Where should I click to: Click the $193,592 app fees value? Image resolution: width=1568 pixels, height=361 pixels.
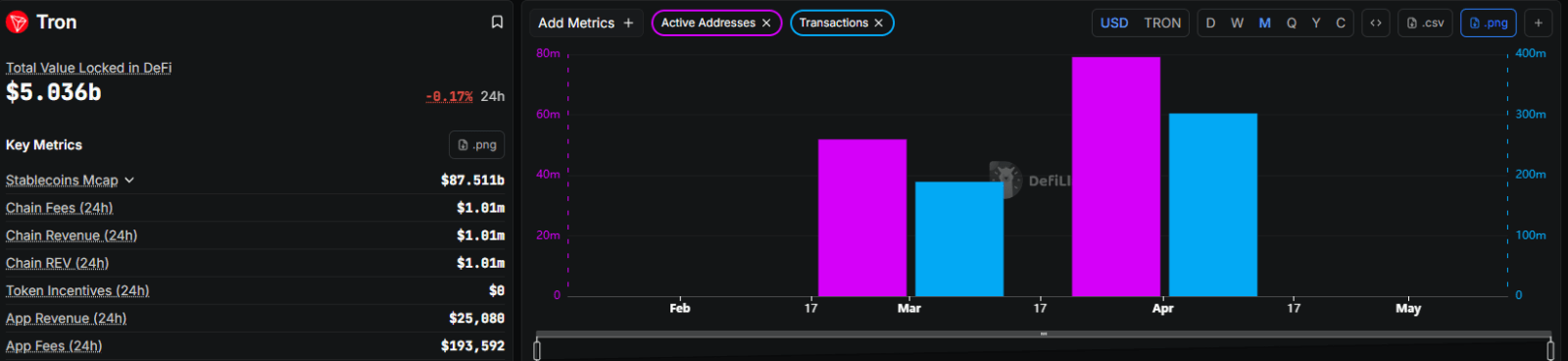472,345
